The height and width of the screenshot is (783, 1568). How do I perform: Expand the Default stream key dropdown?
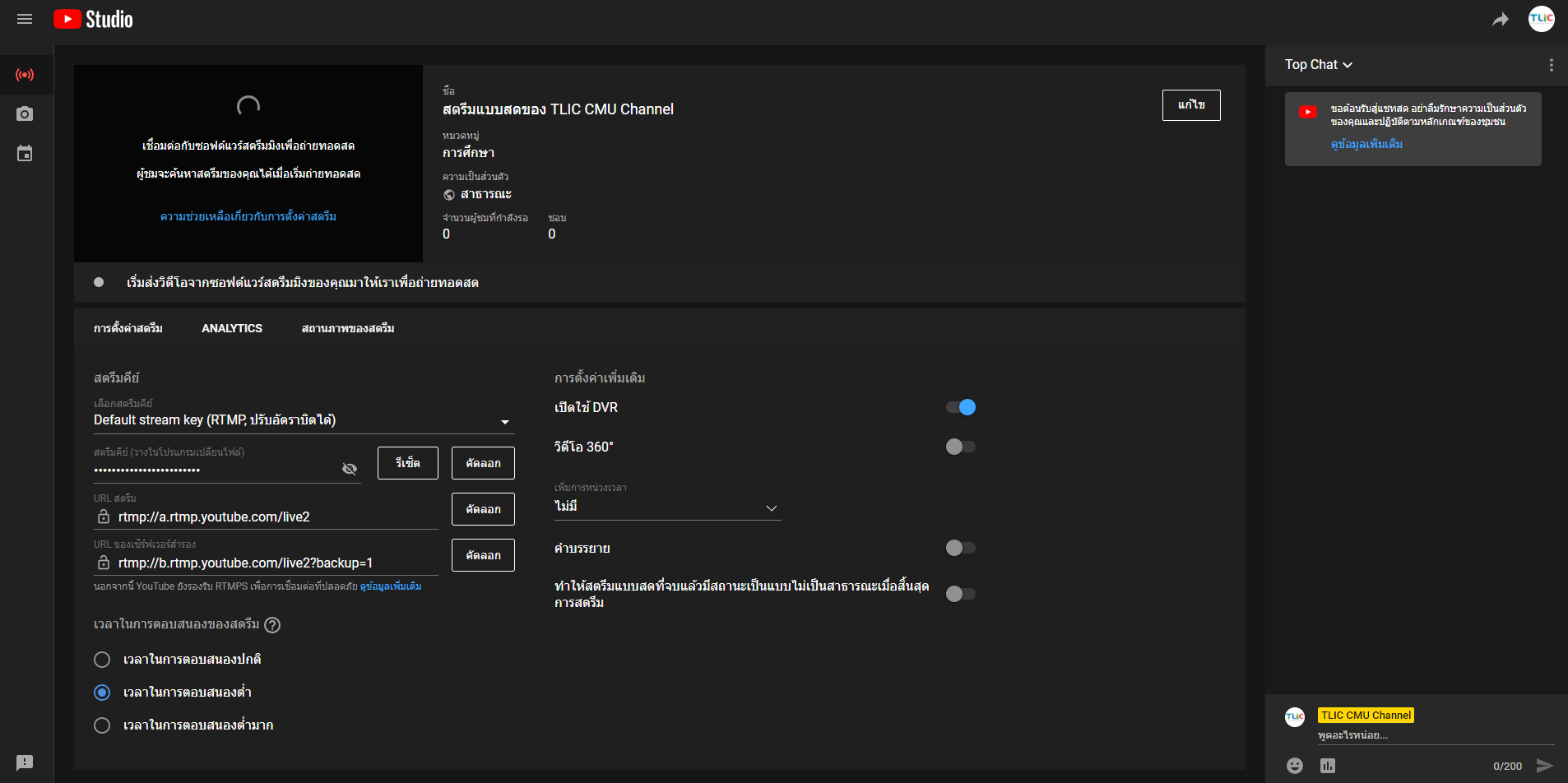[x=304, y=420]
